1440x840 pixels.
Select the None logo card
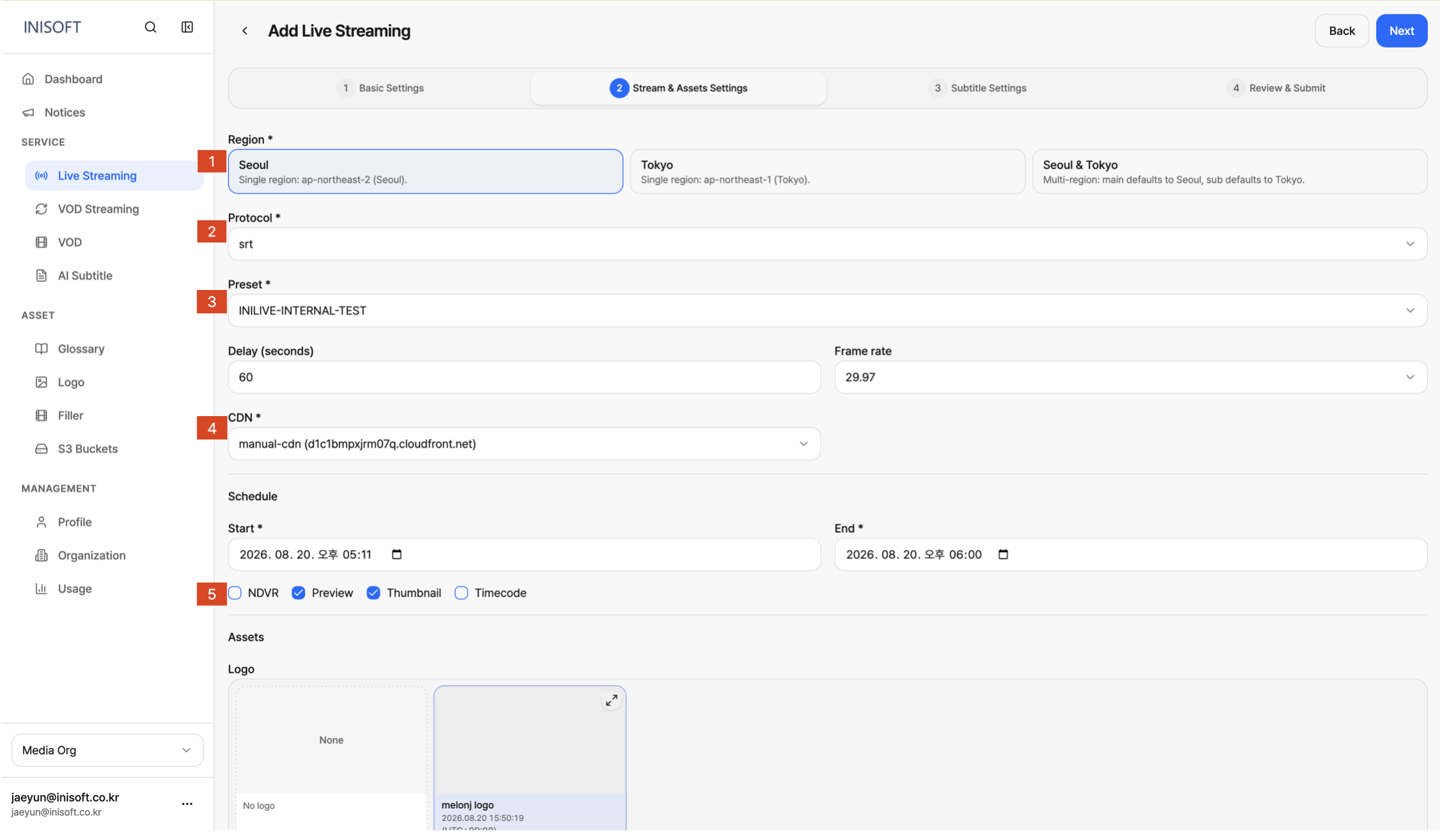[331, 757]
